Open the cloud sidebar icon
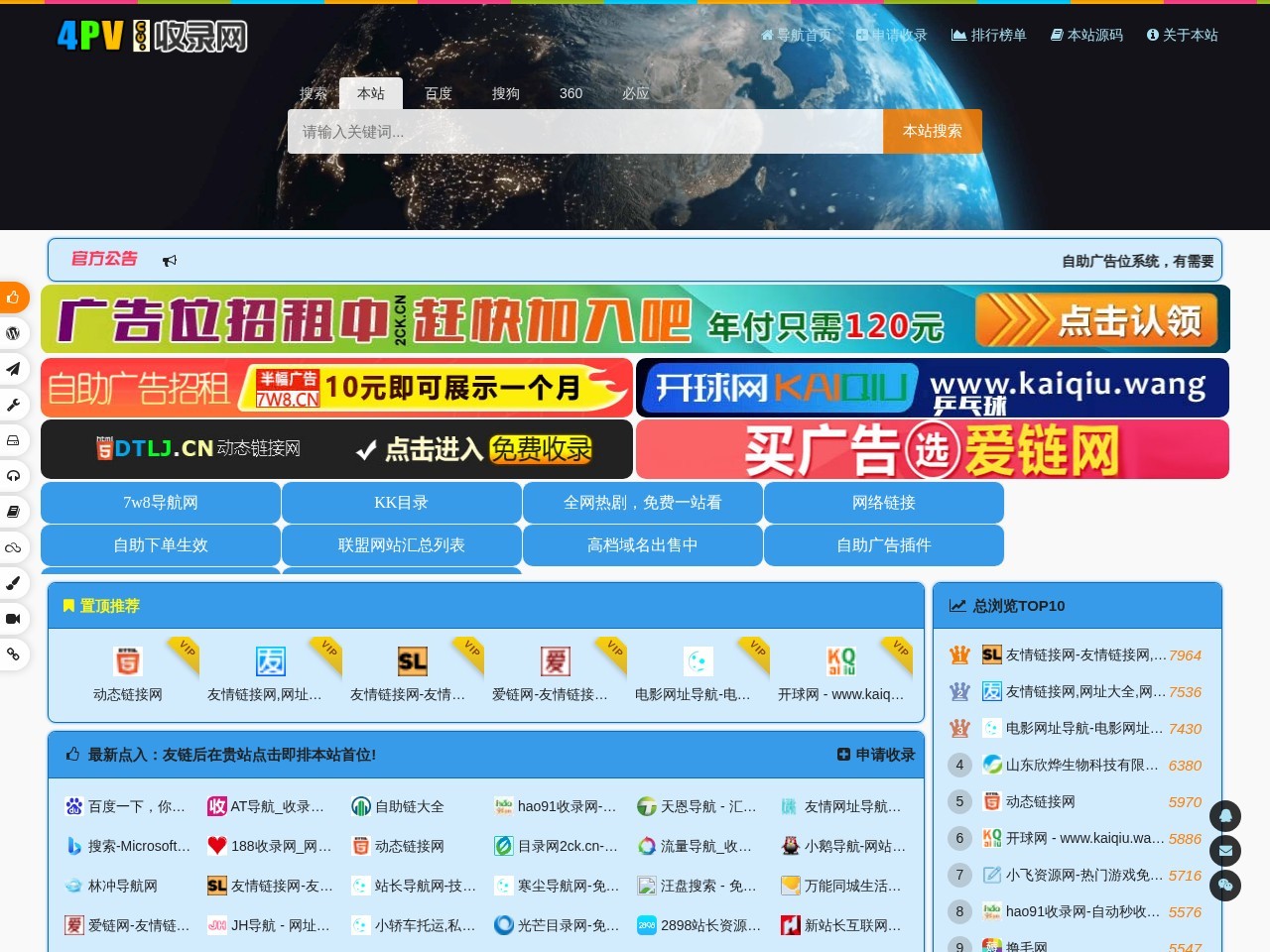1270x952 pixels. (x=13, y=547)
